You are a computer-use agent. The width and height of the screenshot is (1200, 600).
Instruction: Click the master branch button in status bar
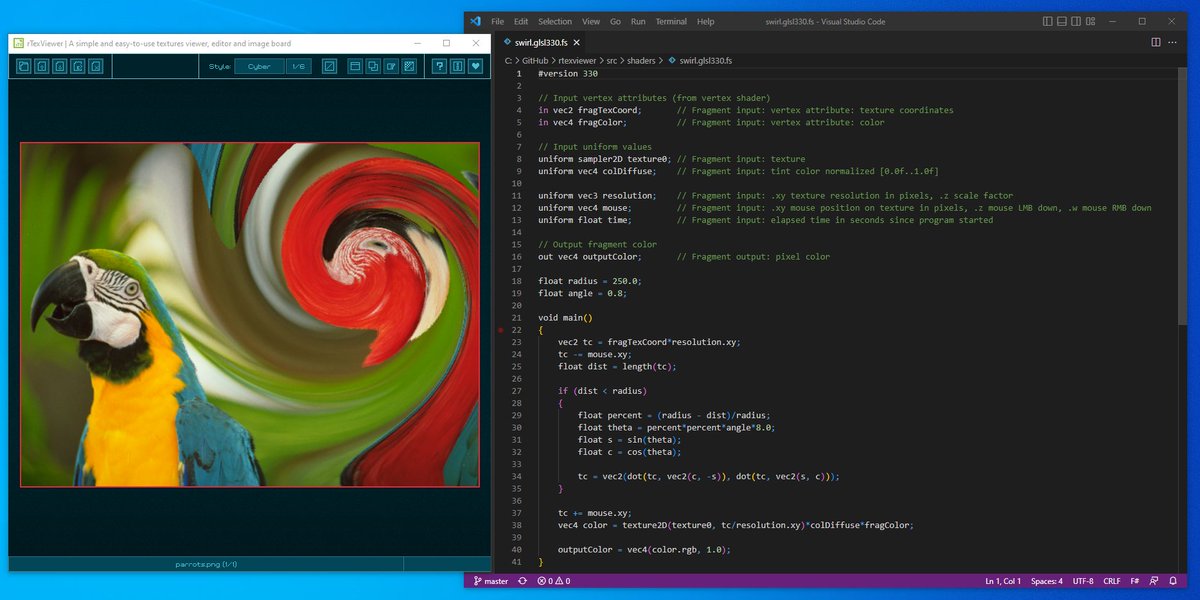494,580
